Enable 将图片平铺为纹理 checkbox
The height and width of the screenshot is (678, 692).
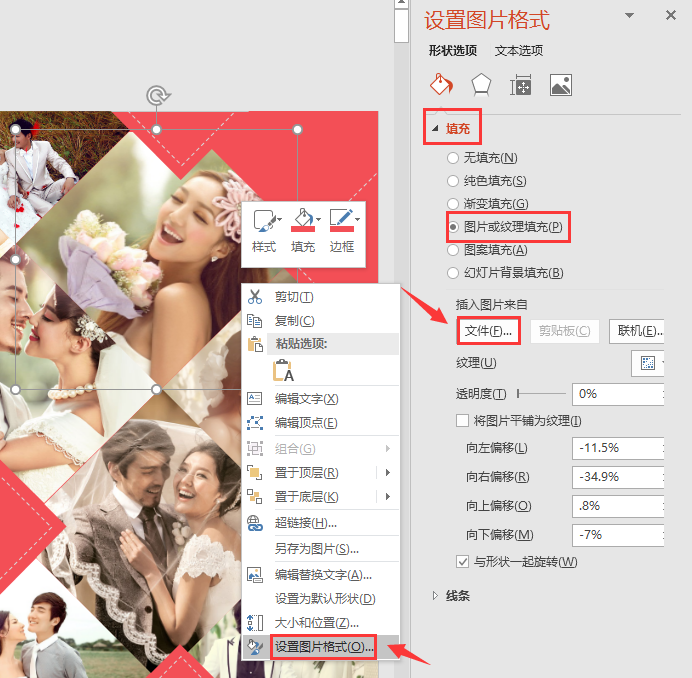click(462, 420)
